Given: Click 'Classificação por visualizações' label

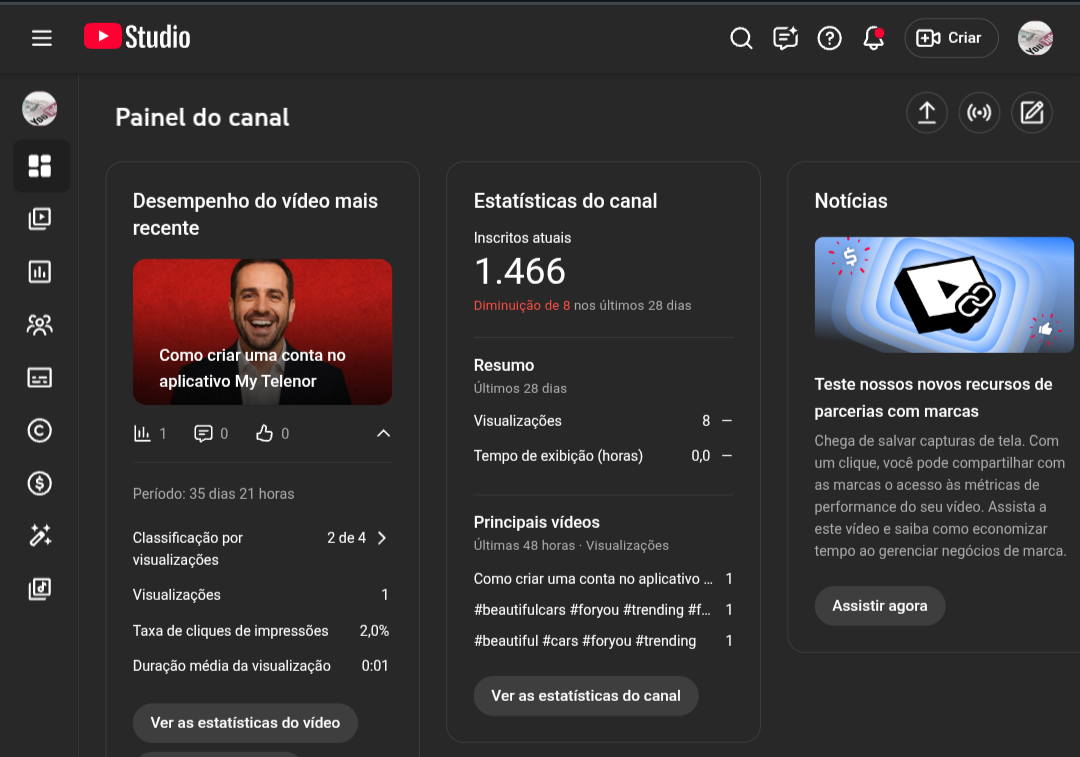Looking at the screenshot, I should click(x=188, y=549).
